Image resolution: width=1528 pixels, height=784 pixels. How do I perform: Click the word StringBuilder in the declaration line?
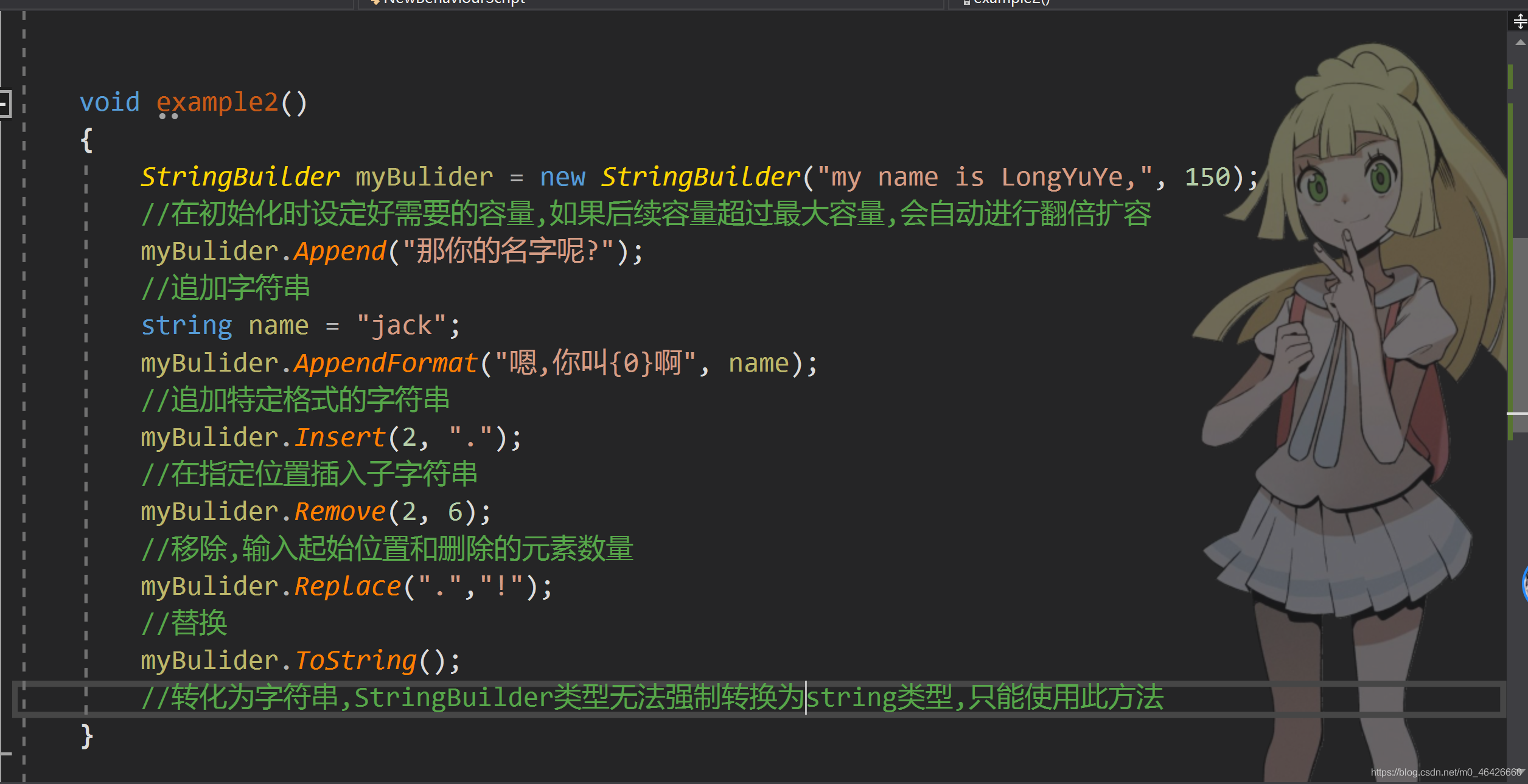pyautogui.click(x=240, y=176)
